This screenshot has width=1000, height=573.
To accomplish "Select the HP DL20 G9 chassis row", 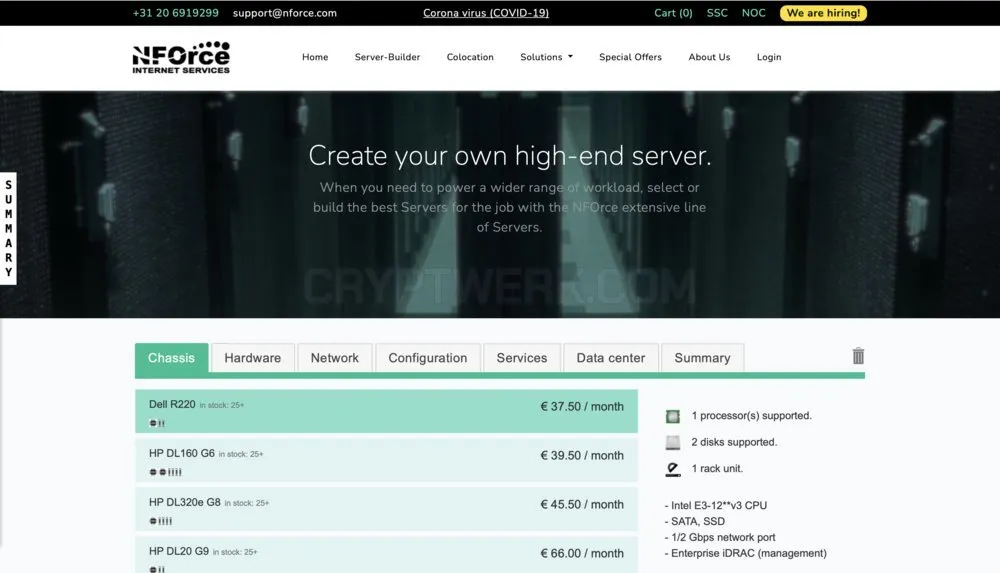I will 386,554.
